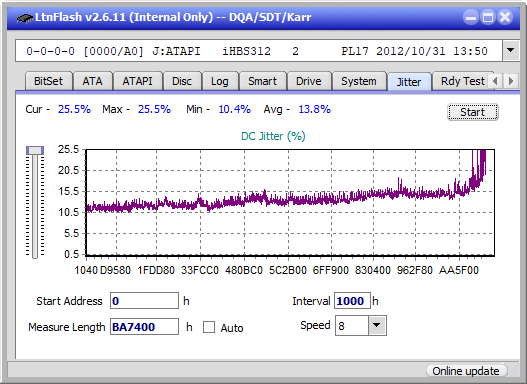This screenshot has height=384, width=527.
Task: Click the Interval value field
Action: coord(352,300)
